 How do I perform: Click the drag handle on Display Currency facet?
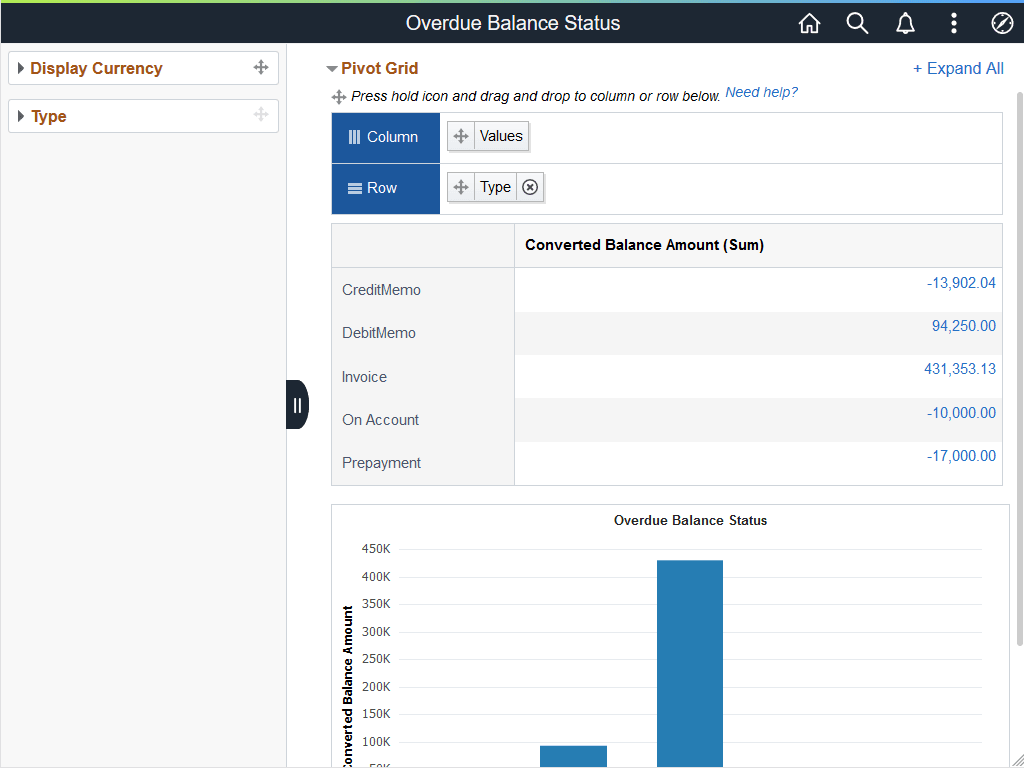262,67
